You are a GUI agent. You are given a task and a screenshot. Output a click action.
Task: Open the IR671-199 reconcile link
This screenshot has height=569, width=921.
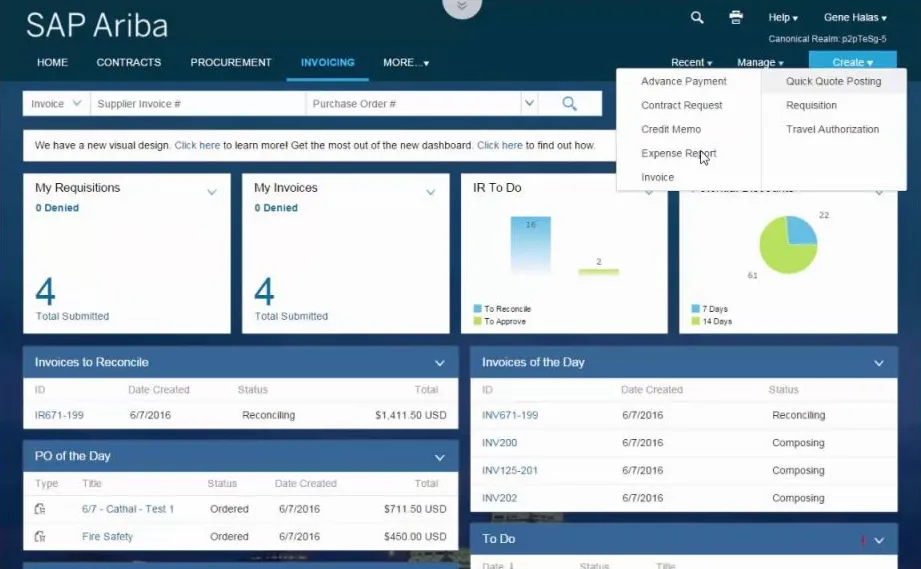[59, 415]
